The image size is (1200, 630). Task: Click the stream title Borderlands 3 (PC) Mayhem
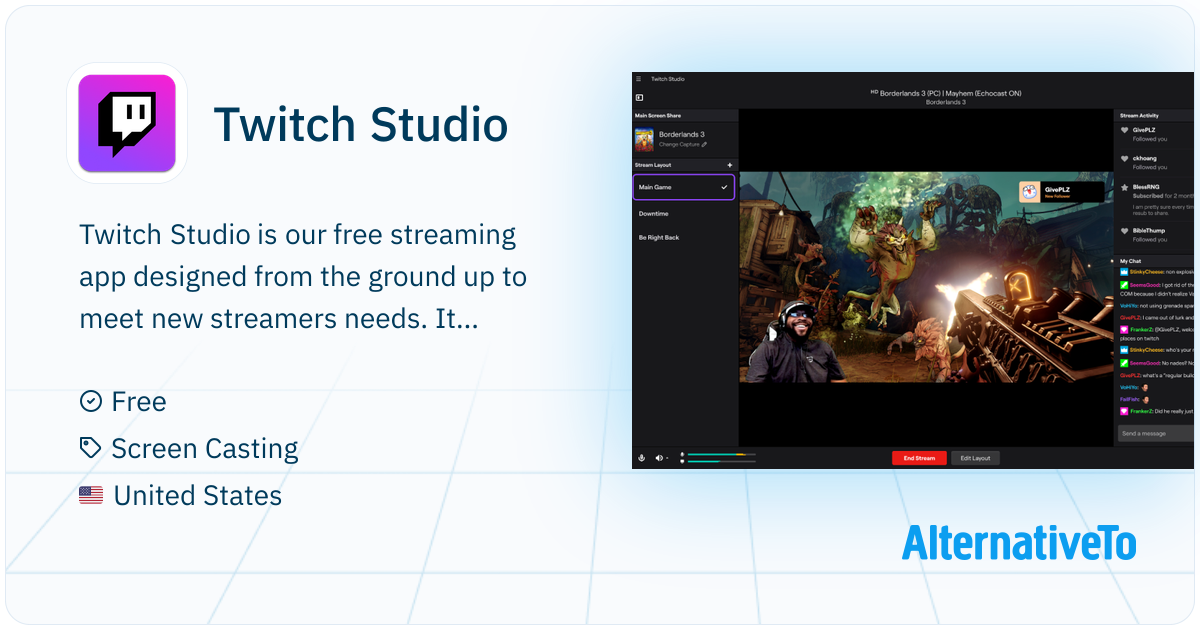tap(945, 93)
